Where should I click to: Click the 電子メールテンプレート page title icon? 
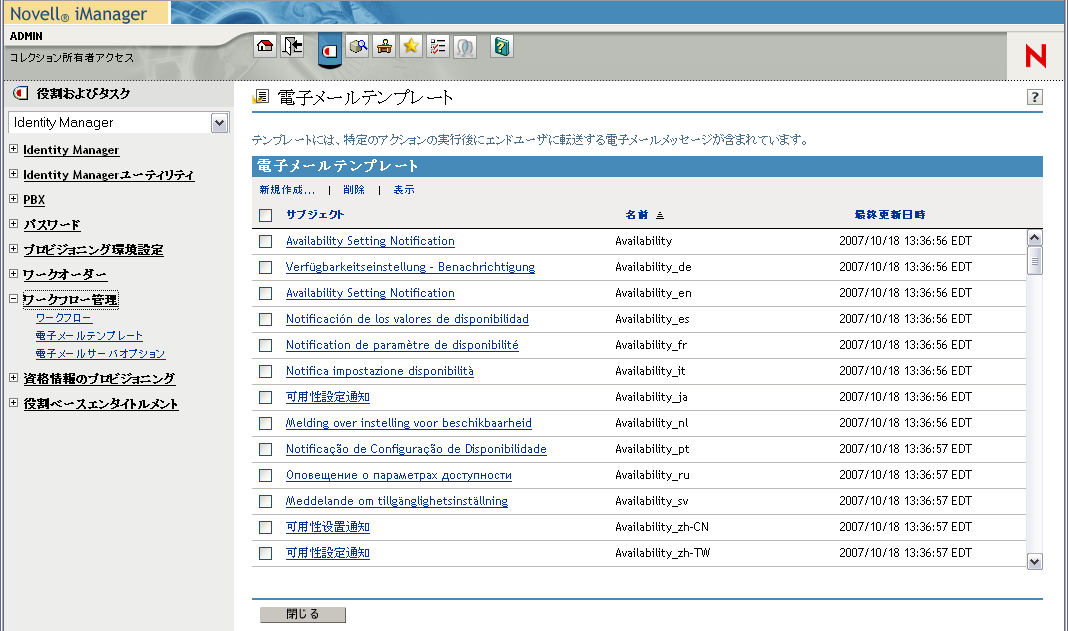click(x=261, y=97)
